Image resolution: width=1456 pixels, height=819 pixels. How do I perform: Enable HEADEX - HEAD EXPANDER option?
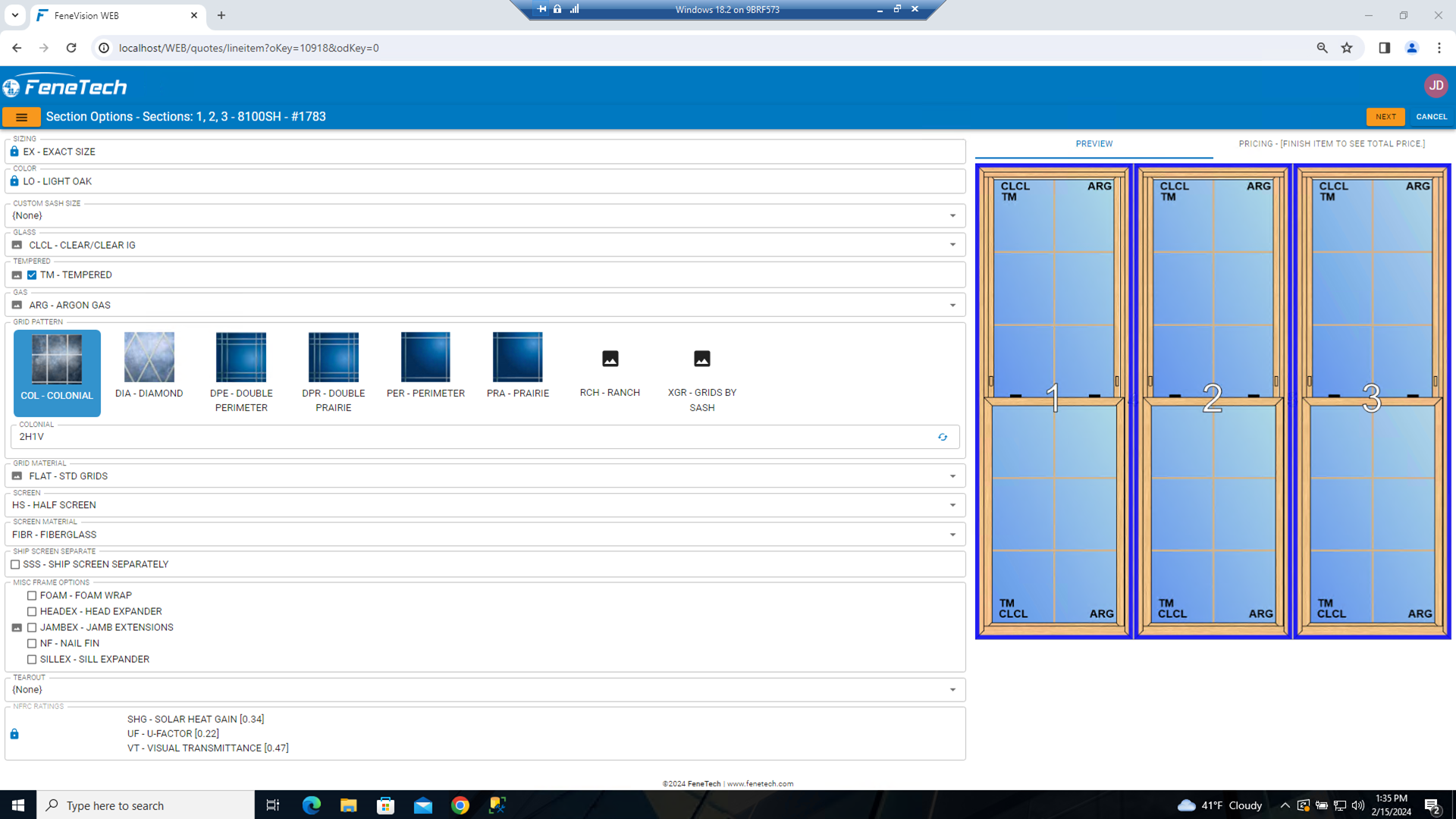(32, 612)
